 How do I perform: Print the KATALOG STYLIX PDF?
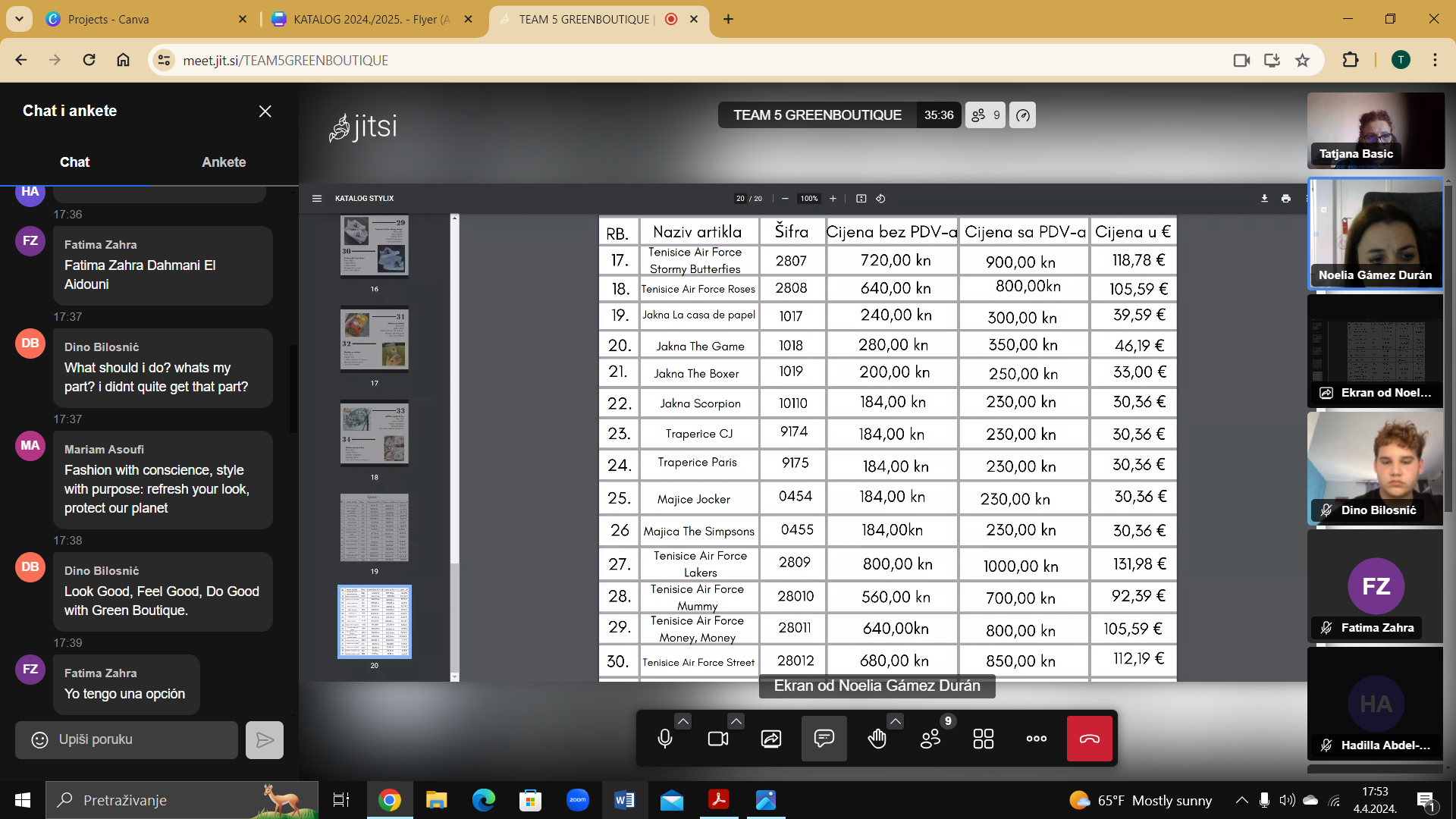point(1286,199)
